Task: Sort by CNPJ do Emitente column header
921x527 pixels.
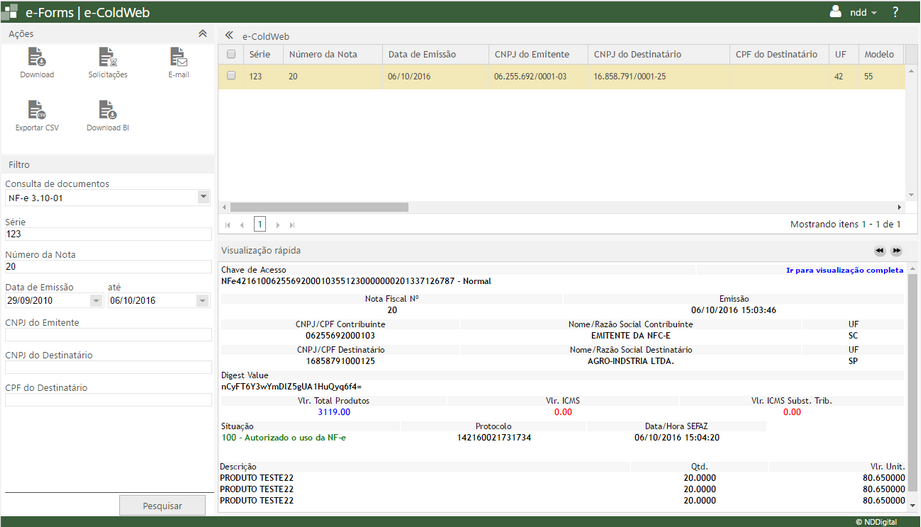Action: point(532,54)
